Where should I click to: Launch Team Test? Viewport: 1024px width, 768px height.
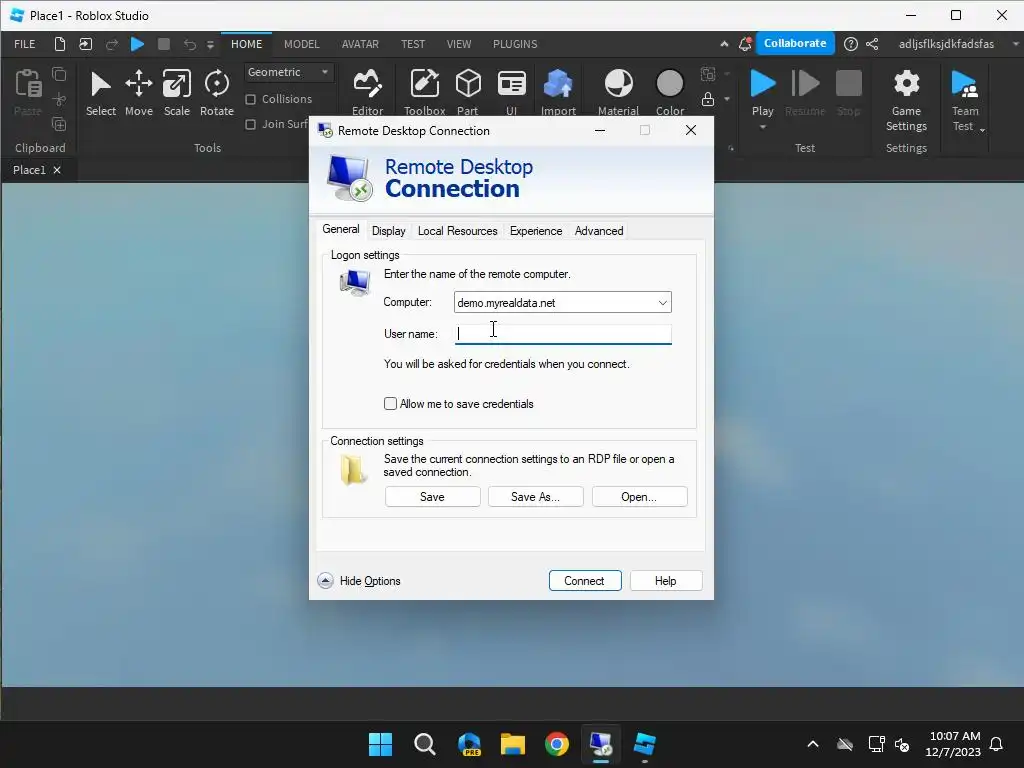[x=965, y=99]
